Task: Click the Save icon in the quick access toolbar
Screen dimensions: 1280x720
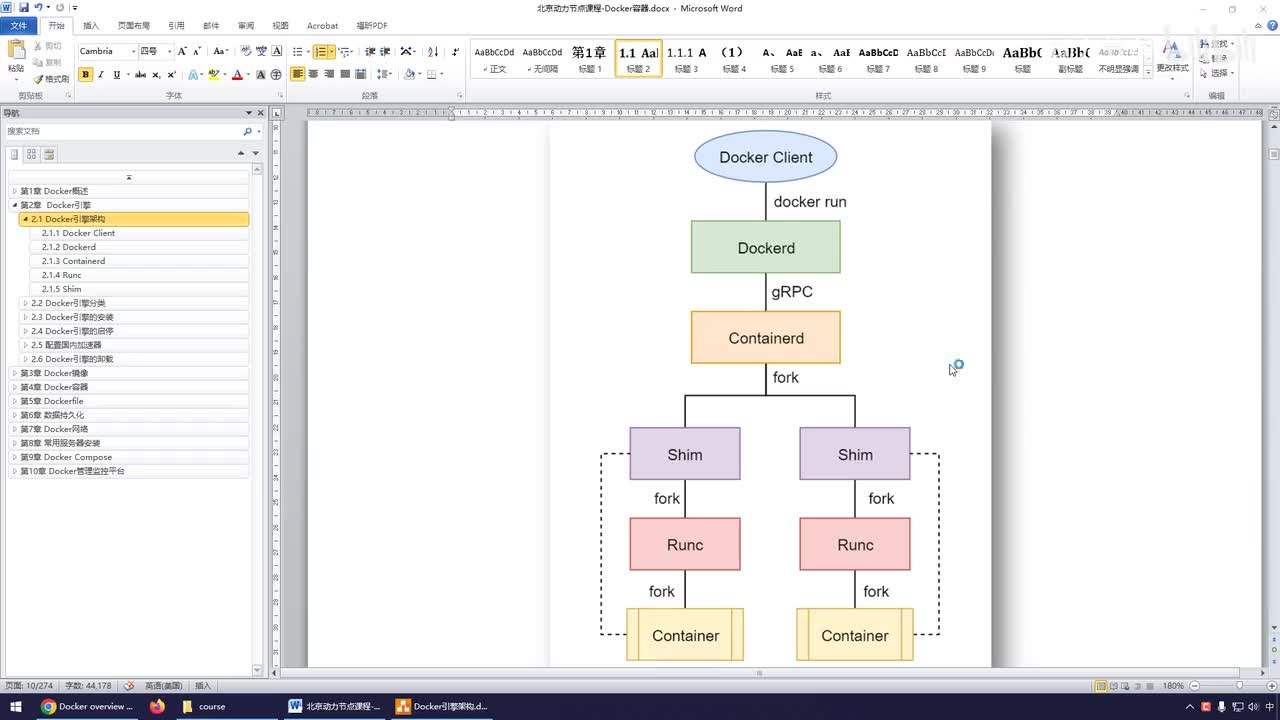Action: [23, 8]
